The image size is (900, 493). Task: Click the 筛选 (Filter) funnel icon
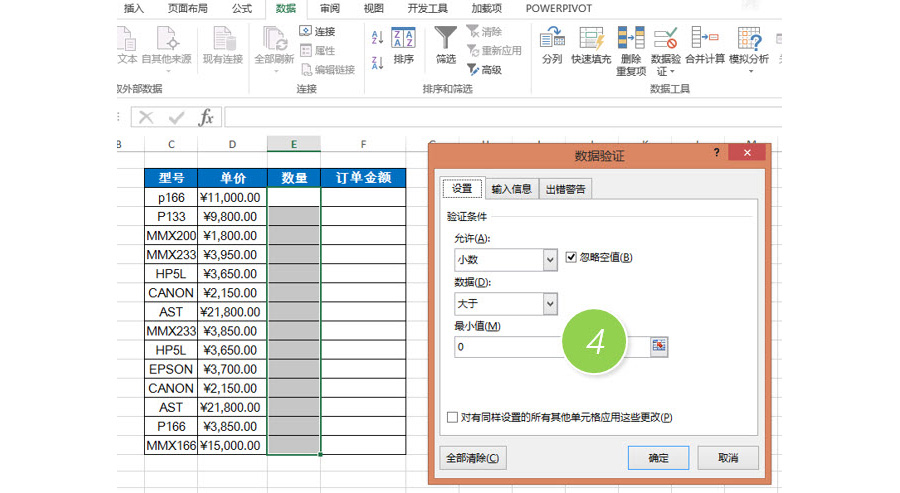[446, 39]
